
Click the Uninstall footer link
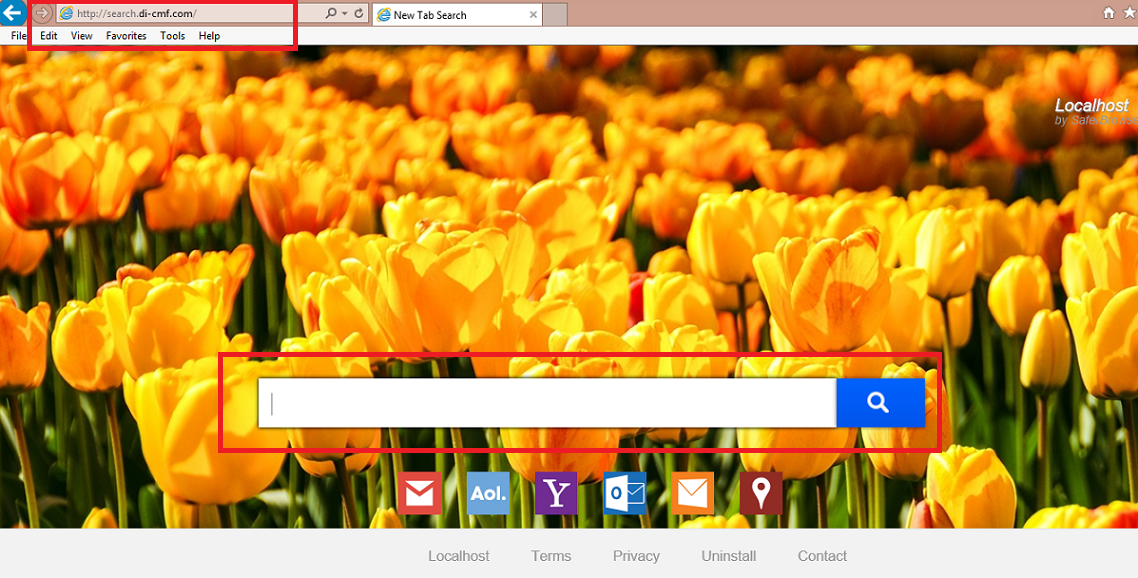[x=729, y=556]
